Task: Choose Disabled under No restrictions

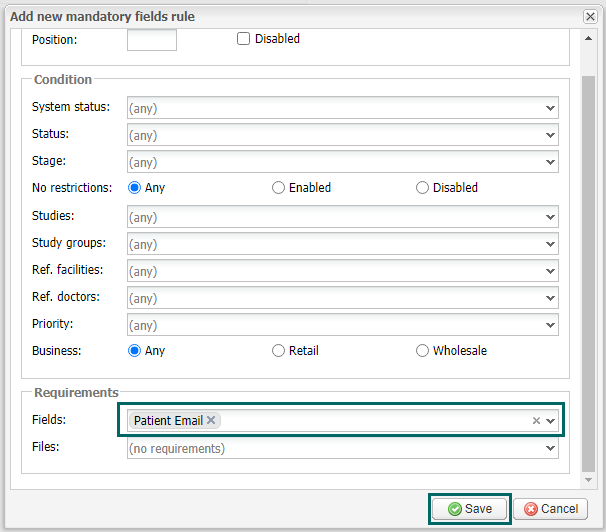Action: coord(422,188)
